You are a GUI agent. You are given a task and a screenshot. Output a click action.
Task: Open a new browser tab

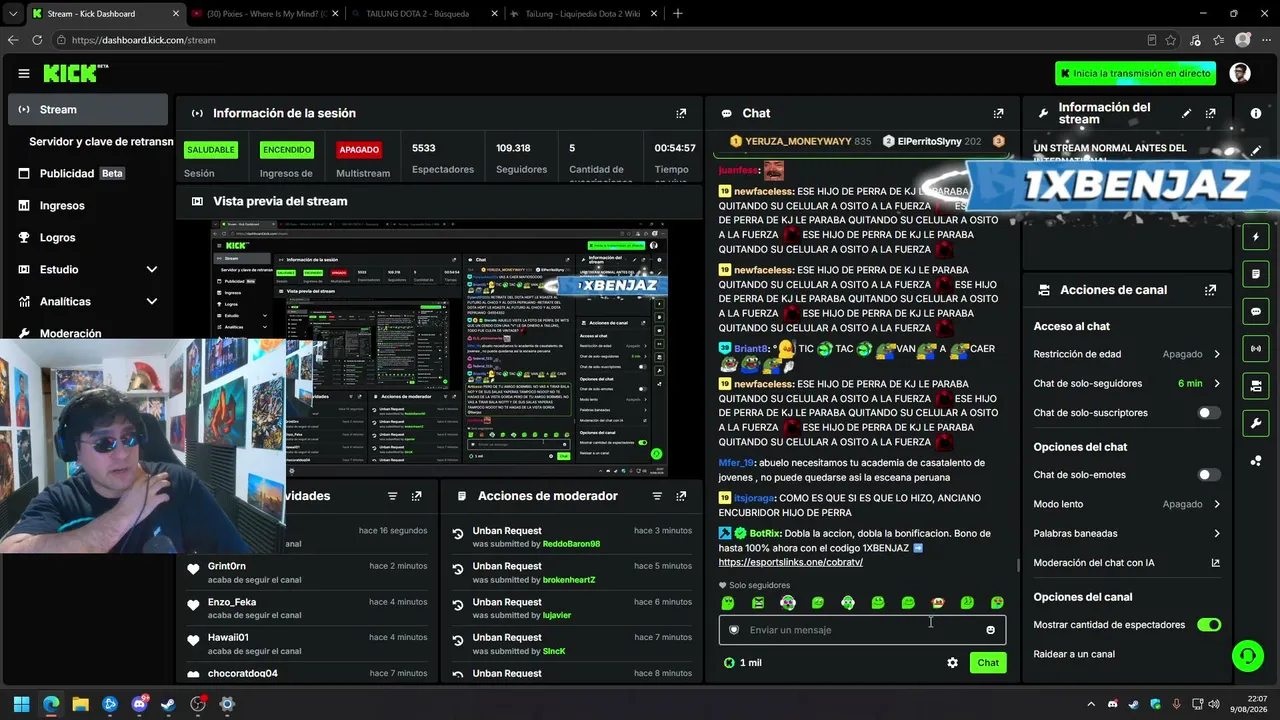pos(678,14)
